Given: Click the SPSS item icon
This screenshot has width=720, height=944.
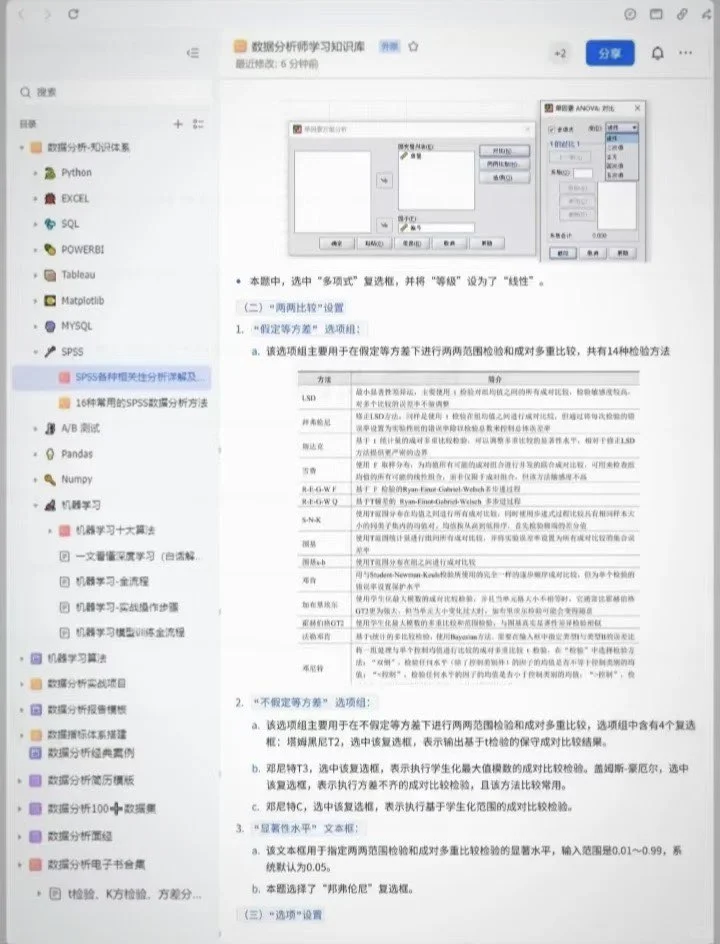Looking at the screenshot, I should (x=50, y=352).
